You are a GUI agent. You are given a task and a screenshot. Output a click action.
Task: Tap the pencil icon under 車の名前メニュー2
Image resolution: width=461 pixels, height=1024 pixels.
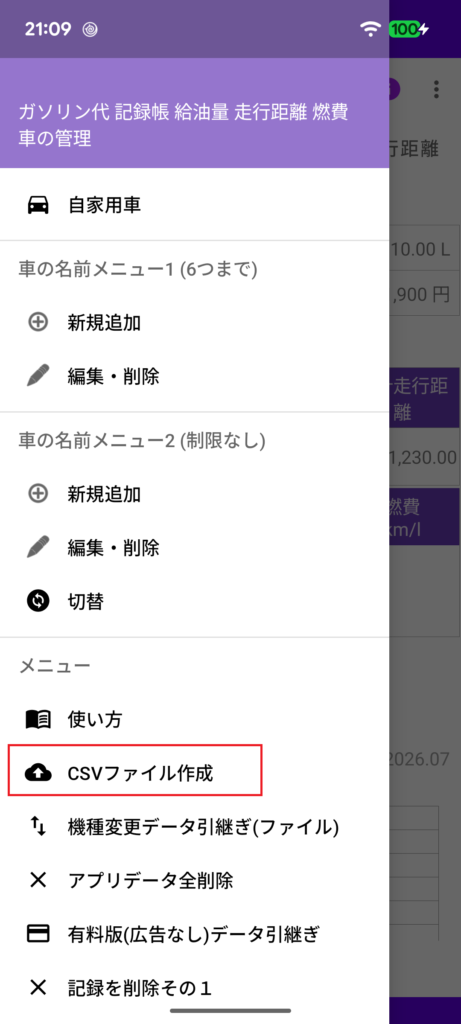38,547
